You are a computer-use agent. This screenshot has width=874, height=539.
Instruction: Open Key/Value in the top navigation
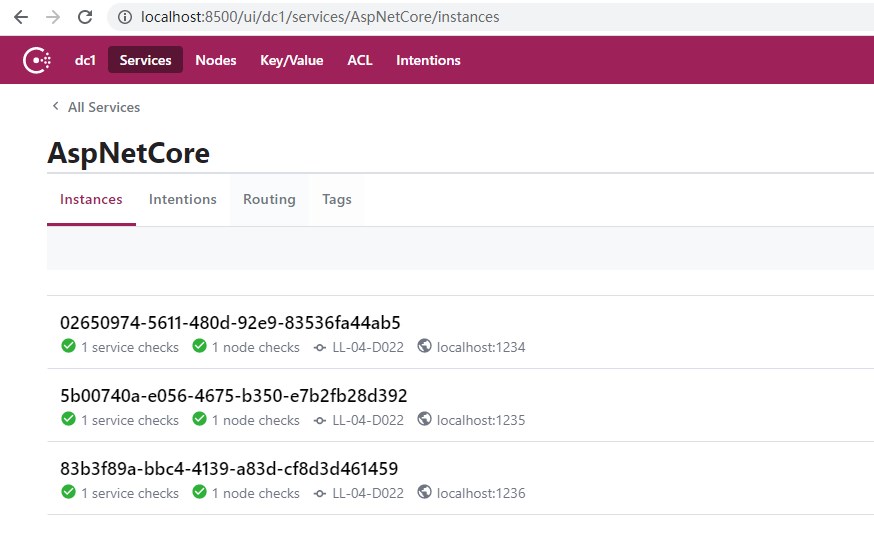[x=292, y=60]
